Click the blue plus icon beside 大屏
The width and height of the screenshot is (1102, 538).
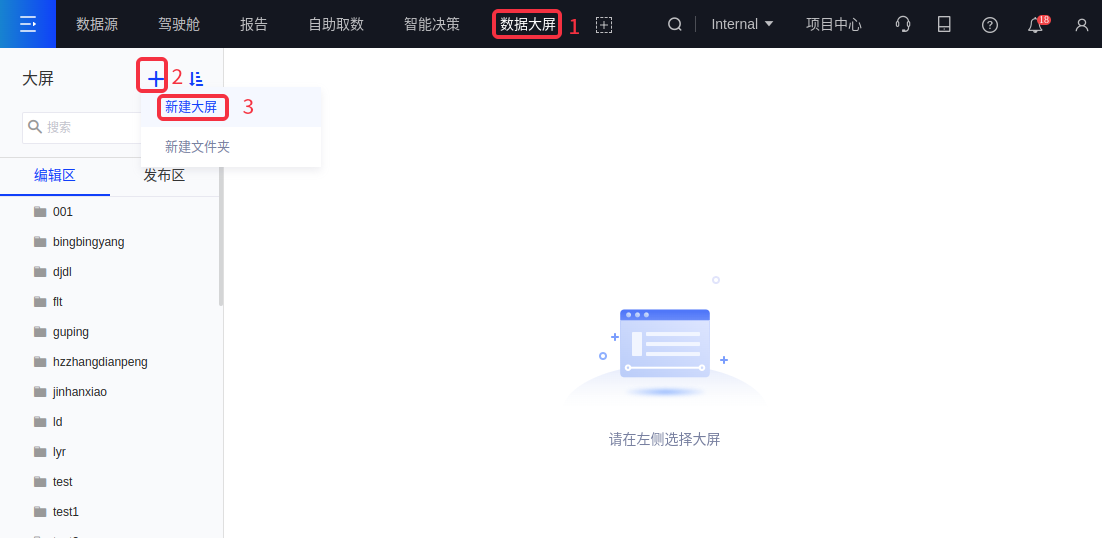click(x=154, y=78)
